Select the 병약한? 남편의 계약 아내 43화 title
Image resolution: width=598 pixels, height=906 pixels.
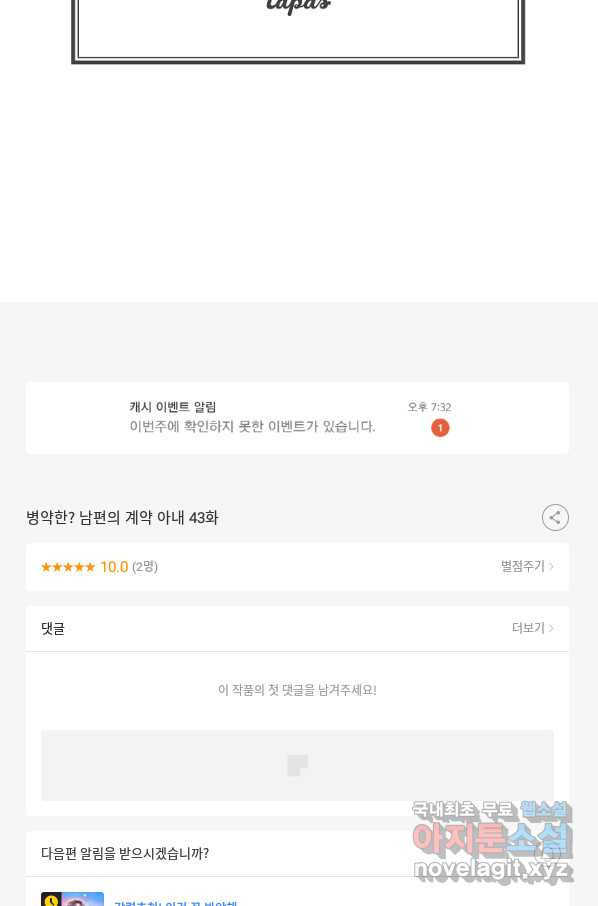point(122,518)
